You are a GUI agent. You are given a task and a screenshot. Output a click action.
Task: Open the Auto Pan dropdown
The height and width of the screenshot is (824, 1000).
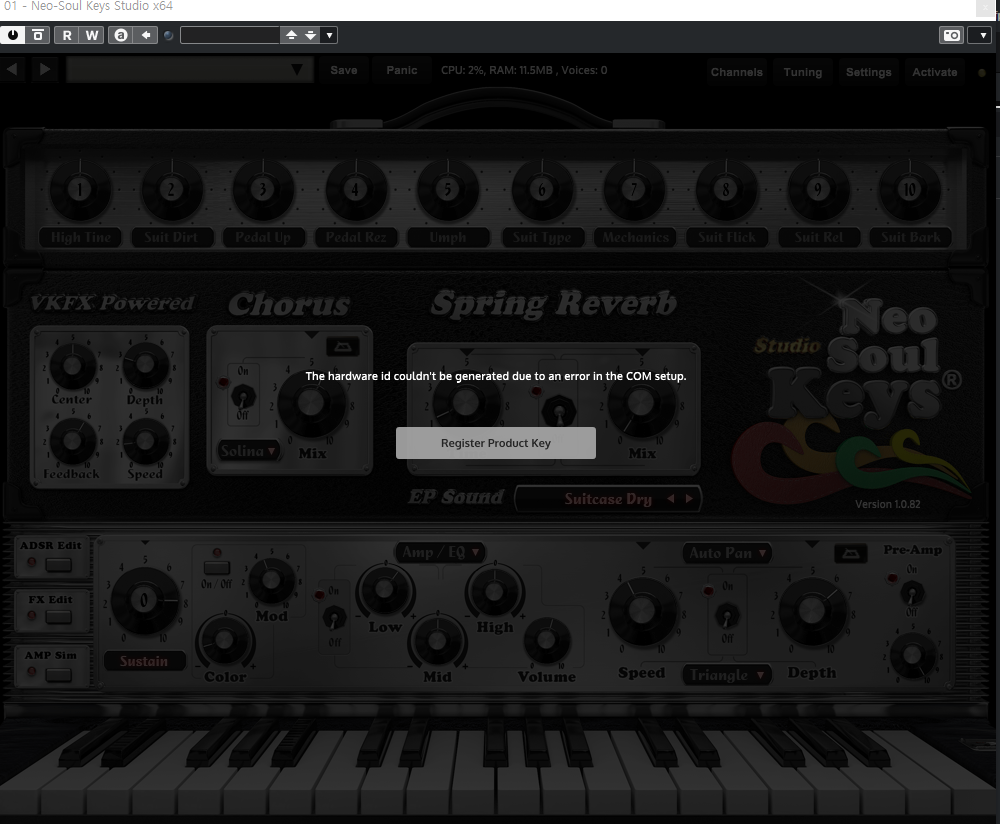pos(727,553)
